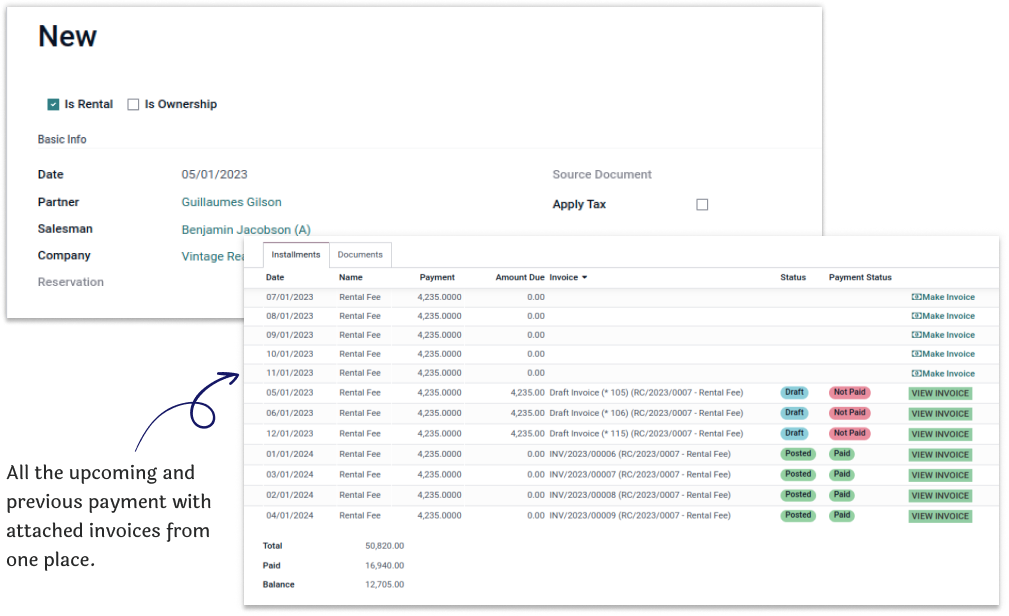Open View Invoice for 04/01/2024 installment
This screenshot has height=616, width=1009.
[x=940, y=516]
